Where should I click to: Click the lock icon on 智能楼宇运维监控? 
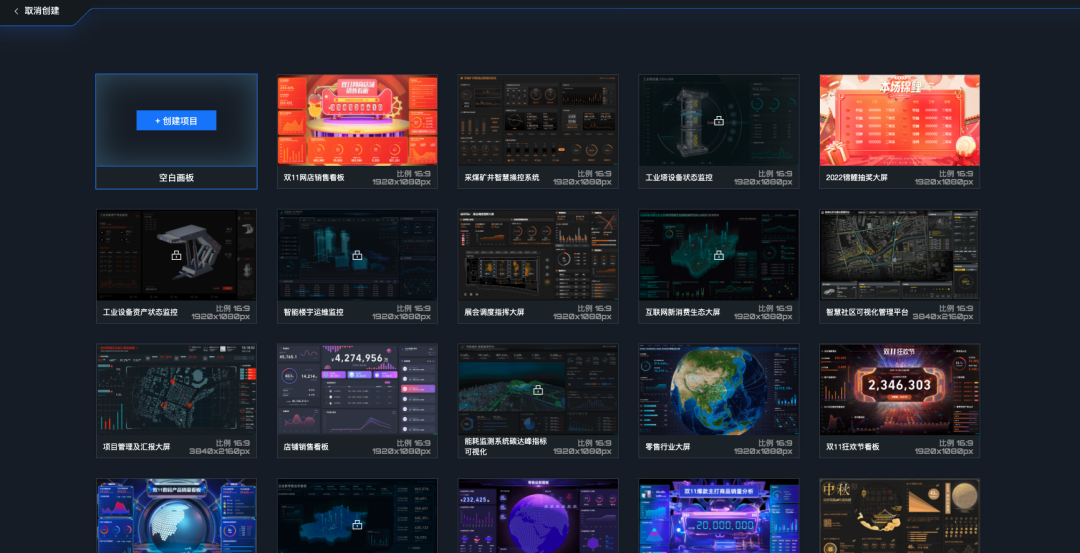pyautogui.click(x=357, y=255)
